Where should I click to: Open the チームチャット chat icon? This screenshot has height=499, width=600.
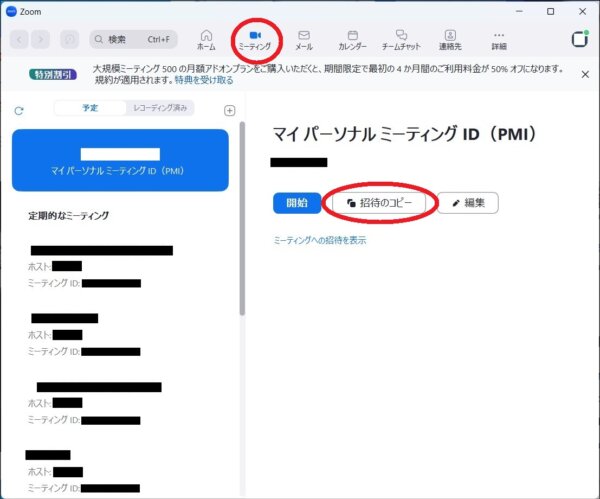click(401, 35)
